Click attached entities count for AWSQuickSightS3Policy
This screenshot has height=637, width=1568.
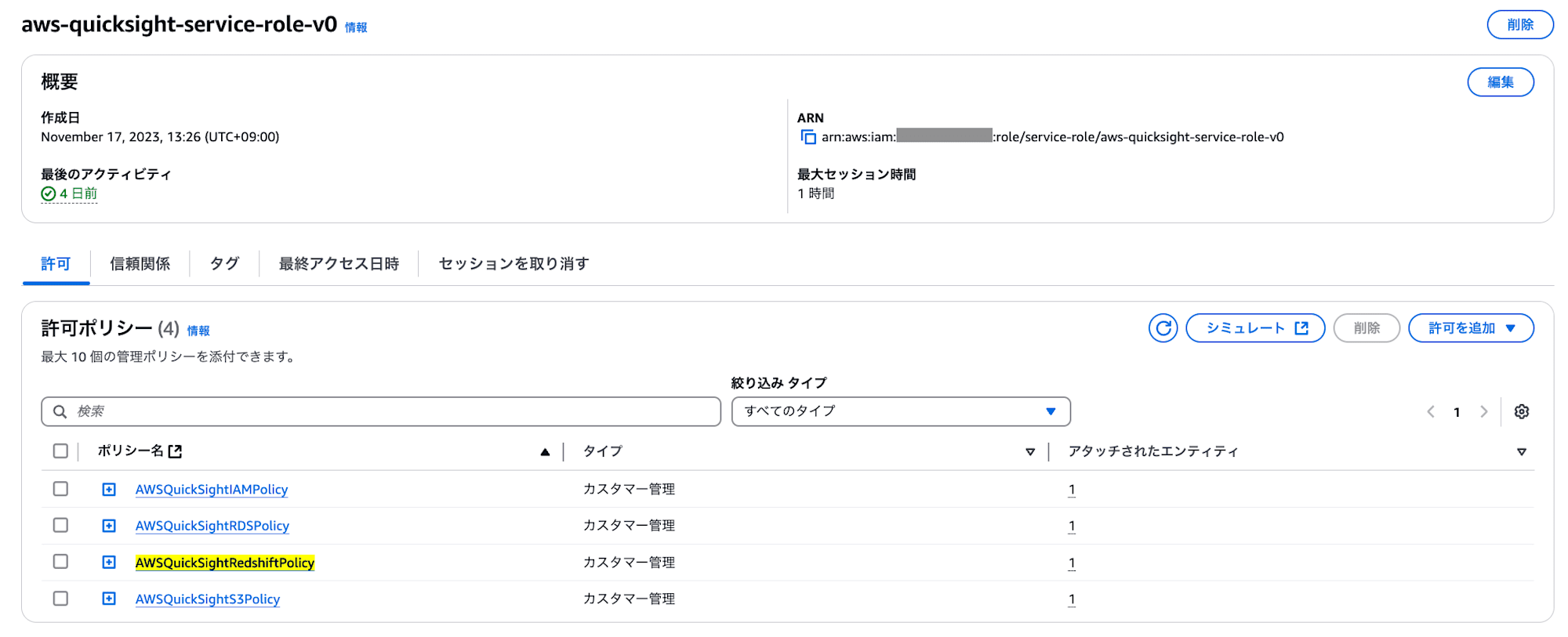coord(1072,599)
